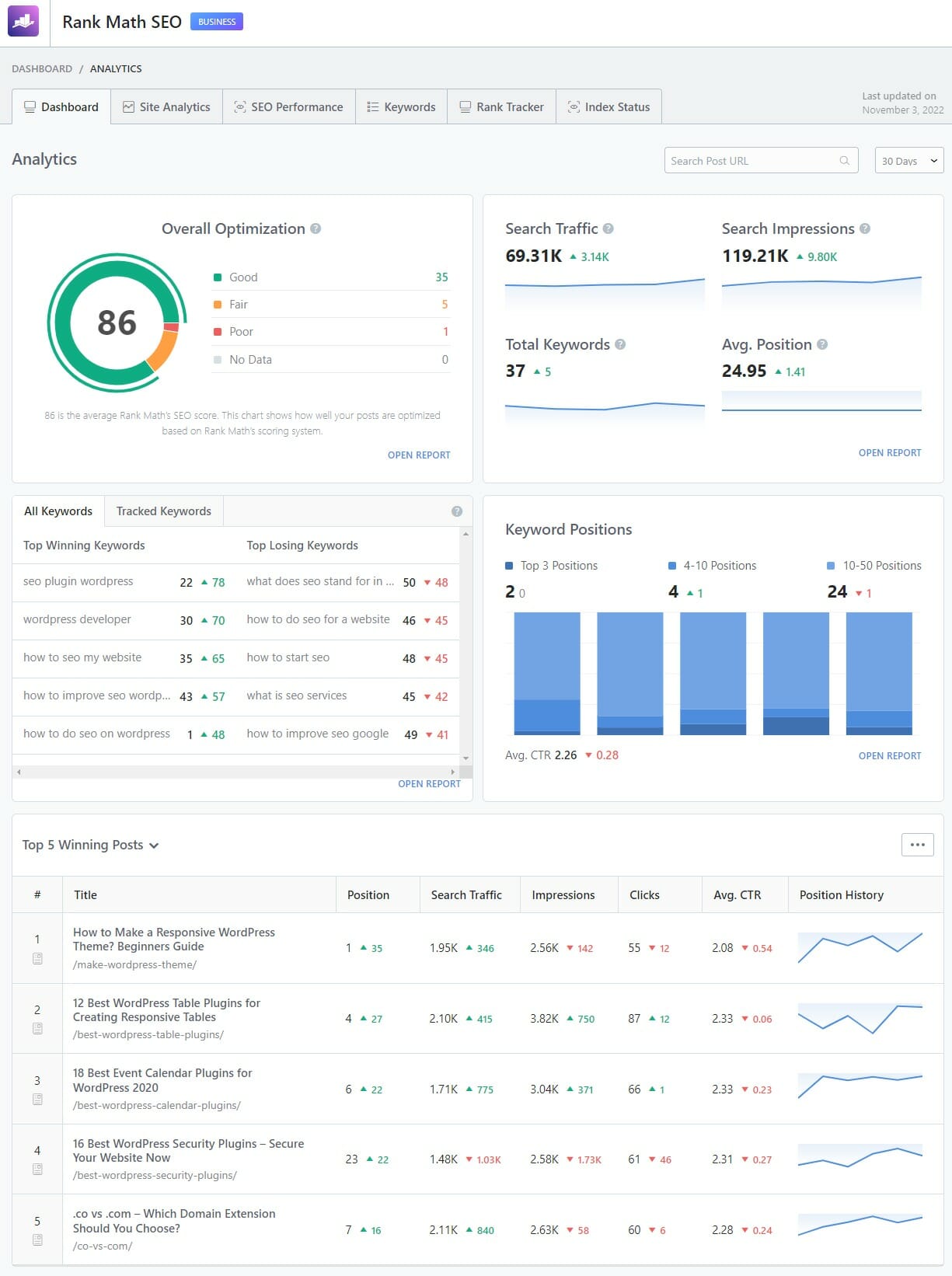This screenshot has width=952, height=1276.
Task: Switch to the SEO Performance tab
Action: pos(289,107)
